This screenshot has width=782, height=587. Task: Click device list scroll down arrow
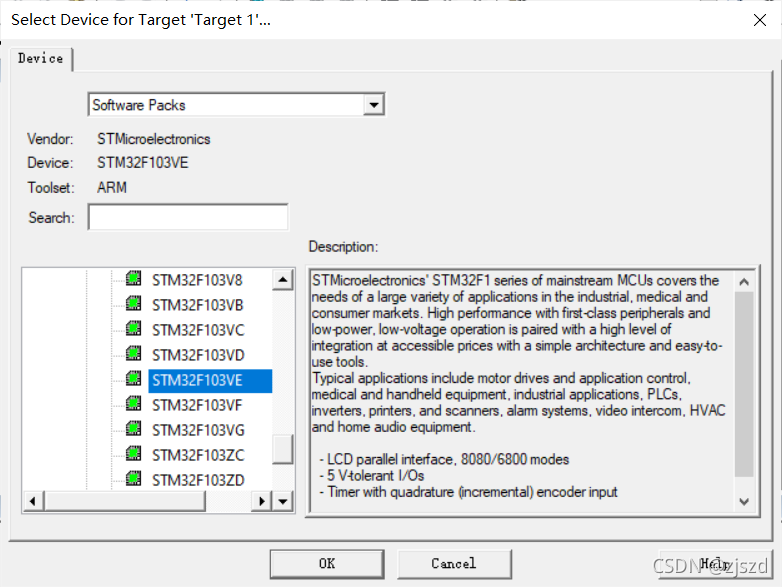pos(283,501)
